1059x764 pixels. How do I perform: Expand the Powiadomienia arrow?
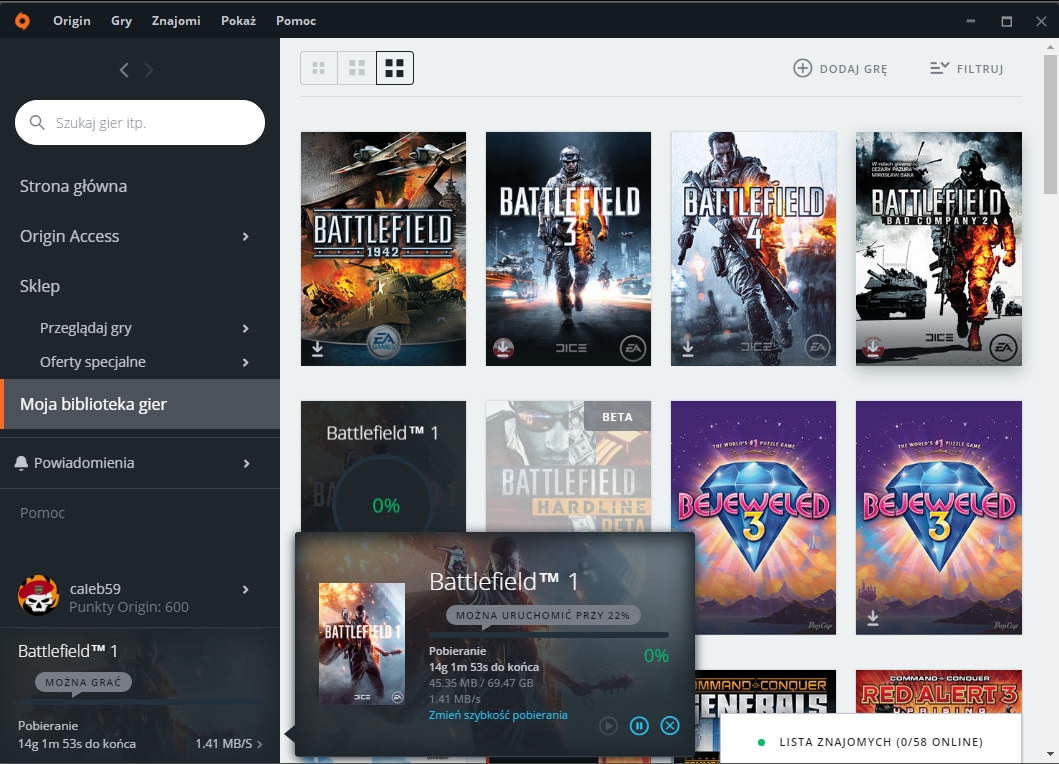247,463
